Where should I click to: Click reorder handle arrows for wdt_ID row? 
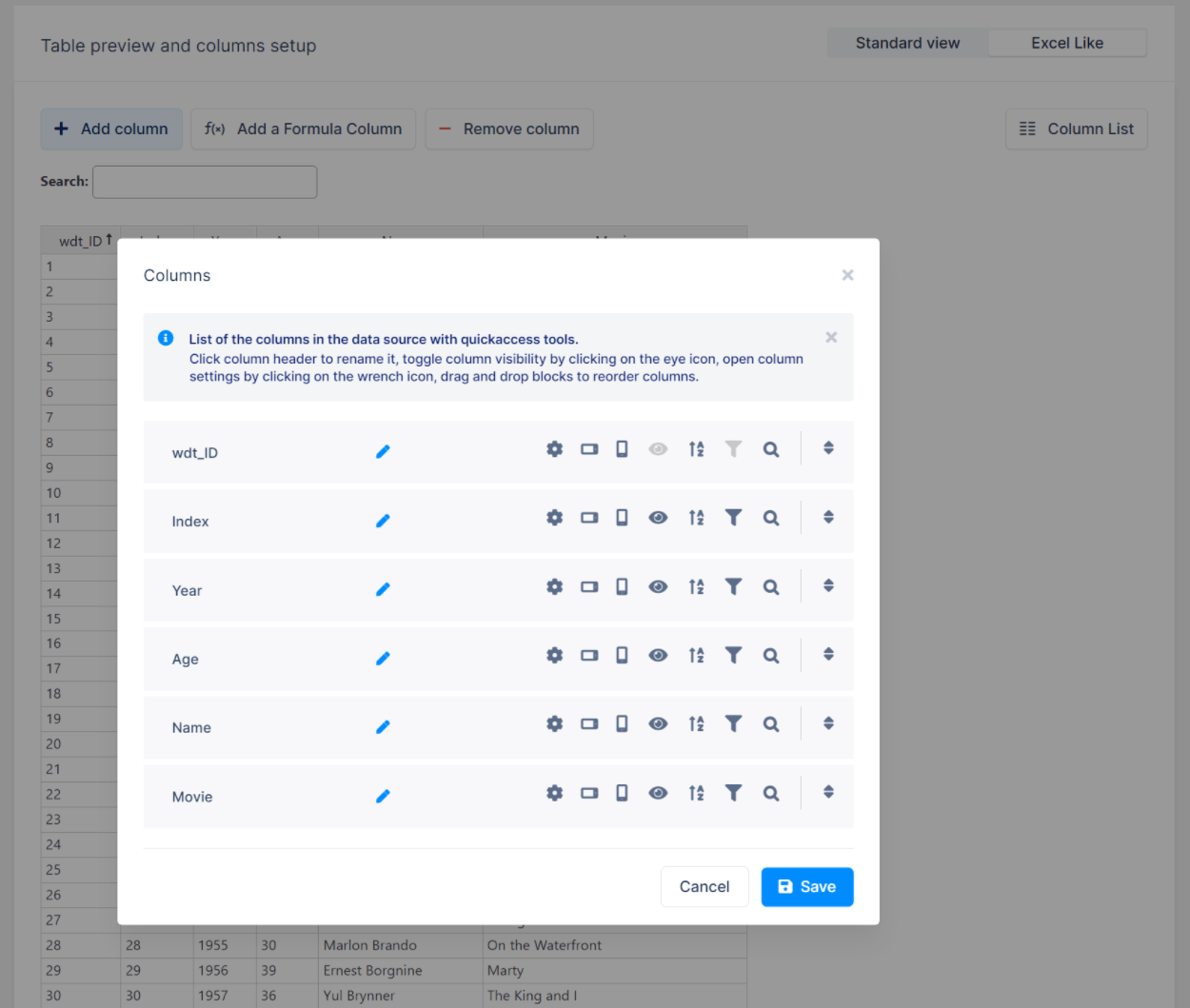click(x=828, y=447)
